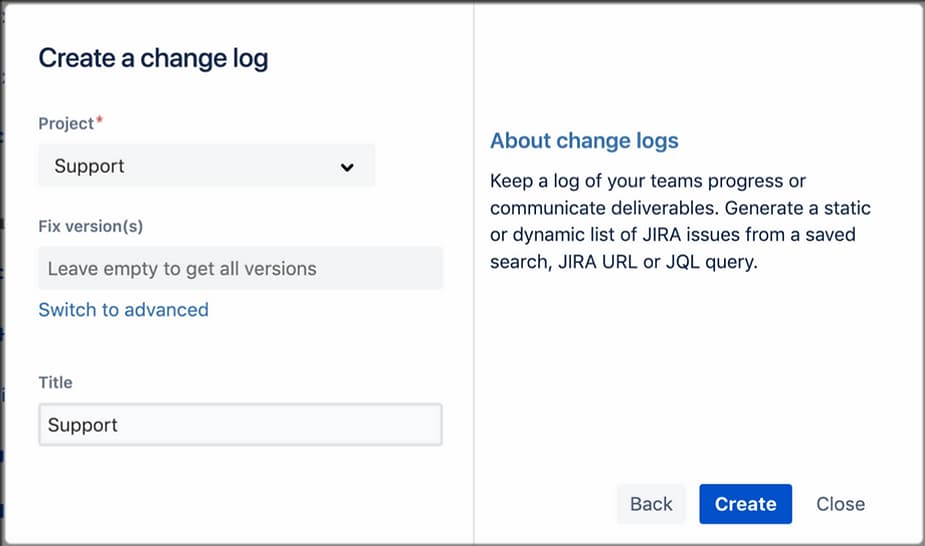Focus the Title text field

pyautogui.click(x=240, y=425)
